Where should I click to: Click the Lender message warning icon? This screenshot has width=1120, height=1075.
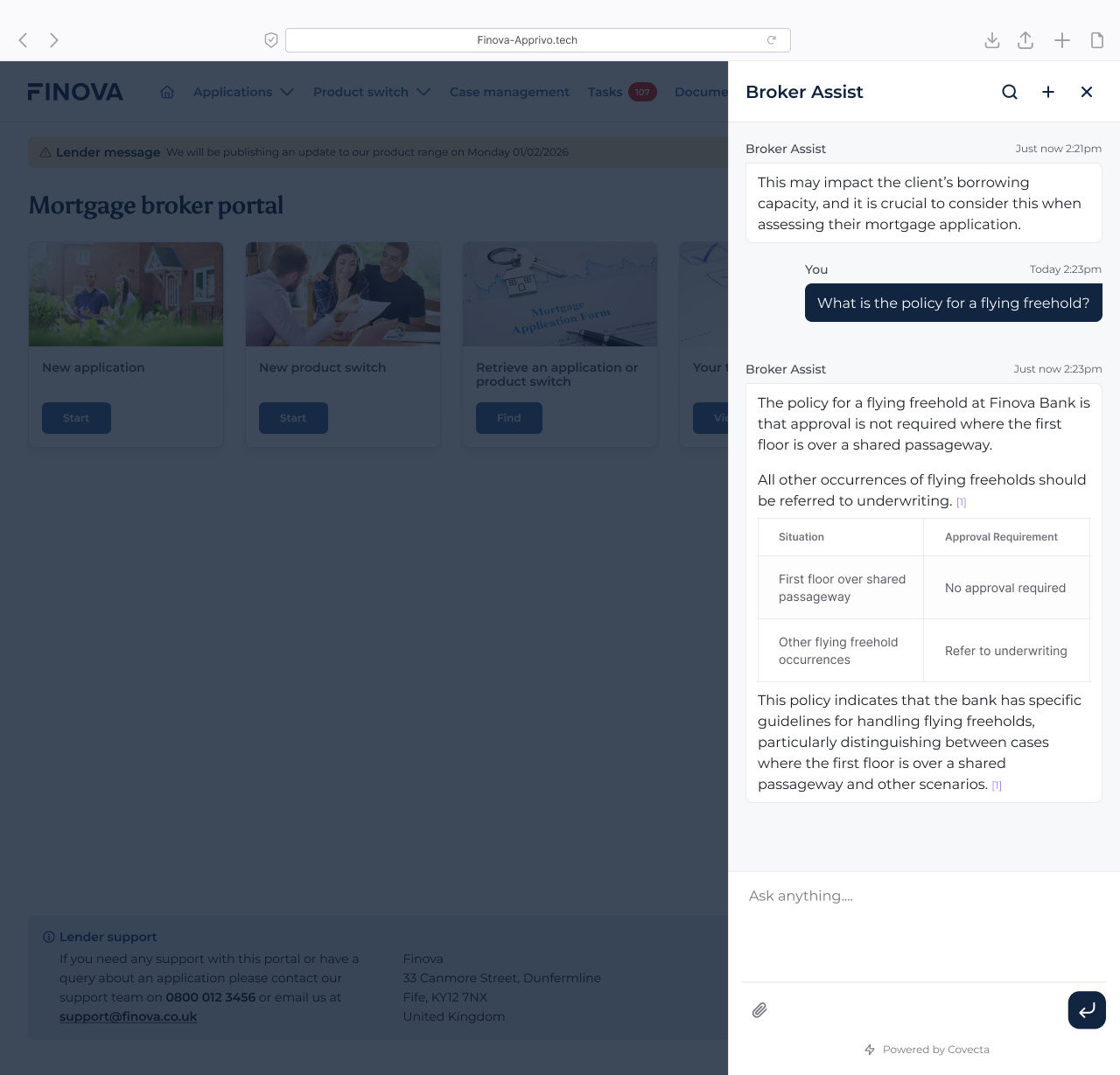point(45,152)
